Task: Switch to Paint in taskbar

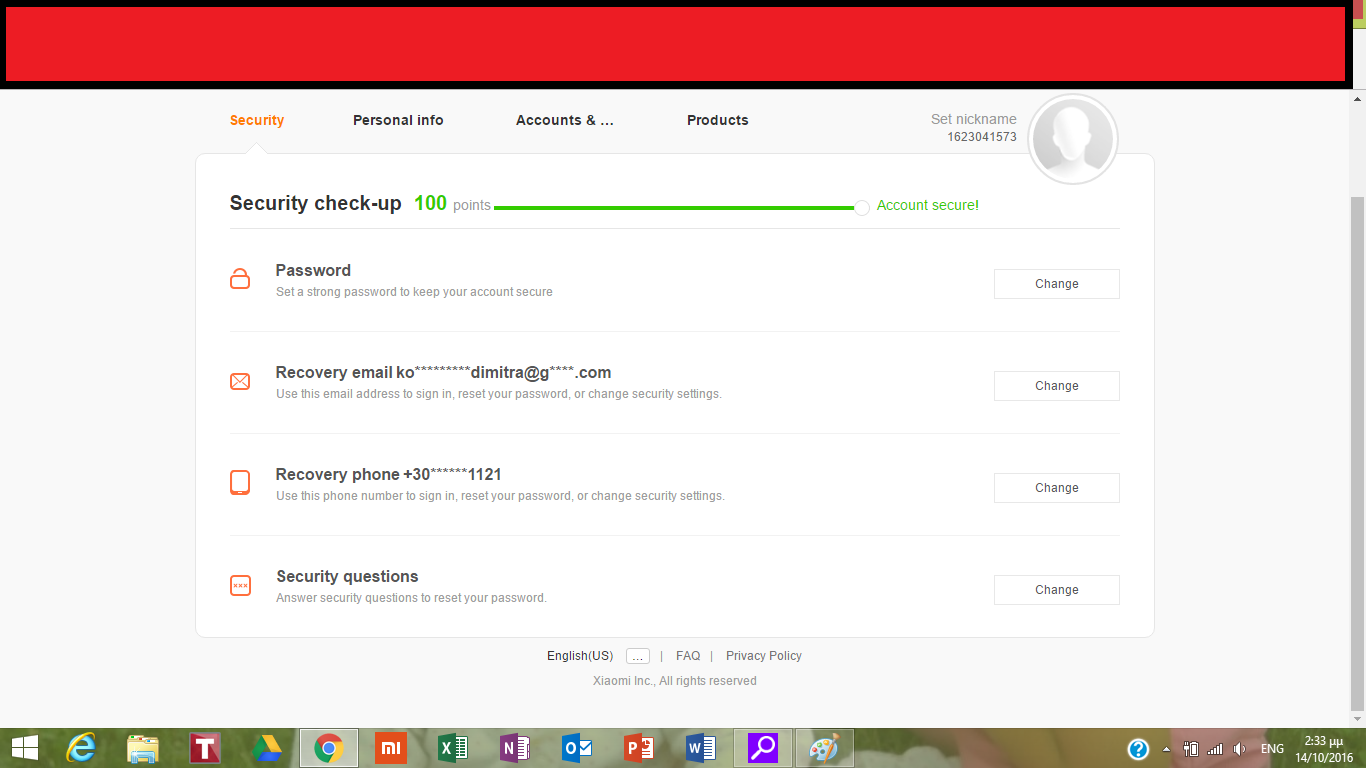Action: click(825, 748)
